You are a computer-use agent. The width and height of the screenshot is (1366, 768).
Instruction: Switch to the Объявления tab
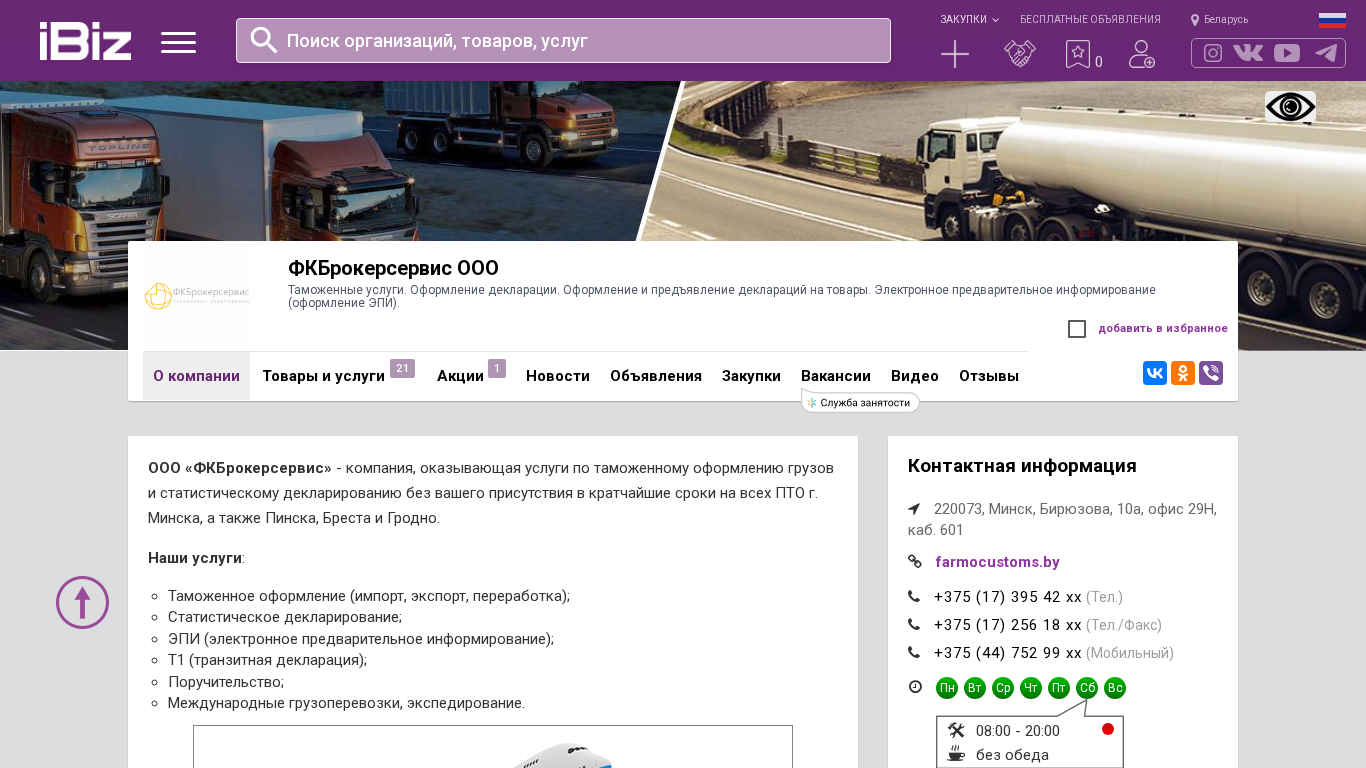pos(656,376)
